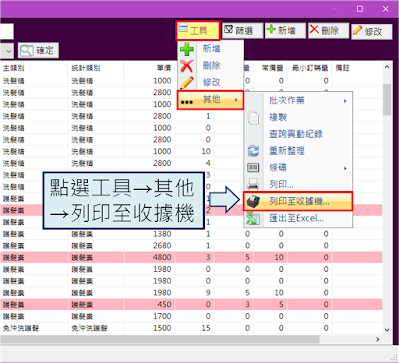
Task: Click the search input field at top left
Action: pos(7,32)
